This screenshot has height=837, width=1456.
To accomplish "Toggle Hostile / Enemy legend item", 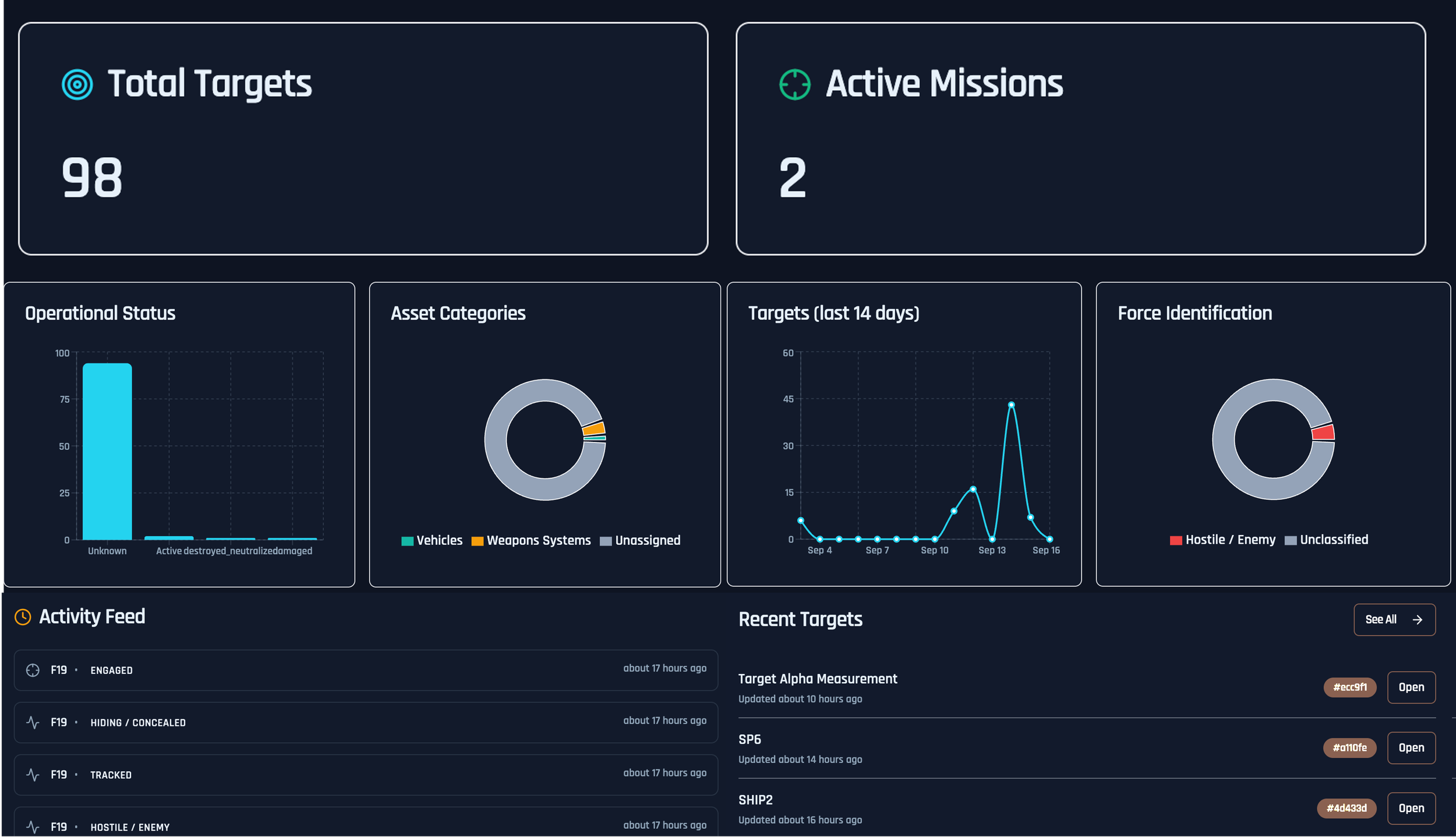I will (1222, 540).
